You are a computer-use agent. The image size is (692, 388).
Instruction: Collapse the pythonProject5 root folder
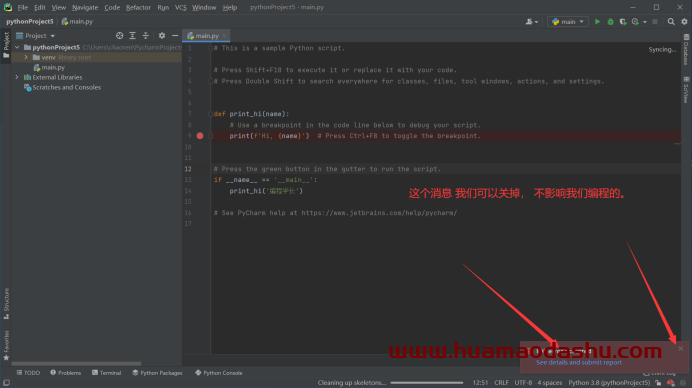(x=17, y=47)
